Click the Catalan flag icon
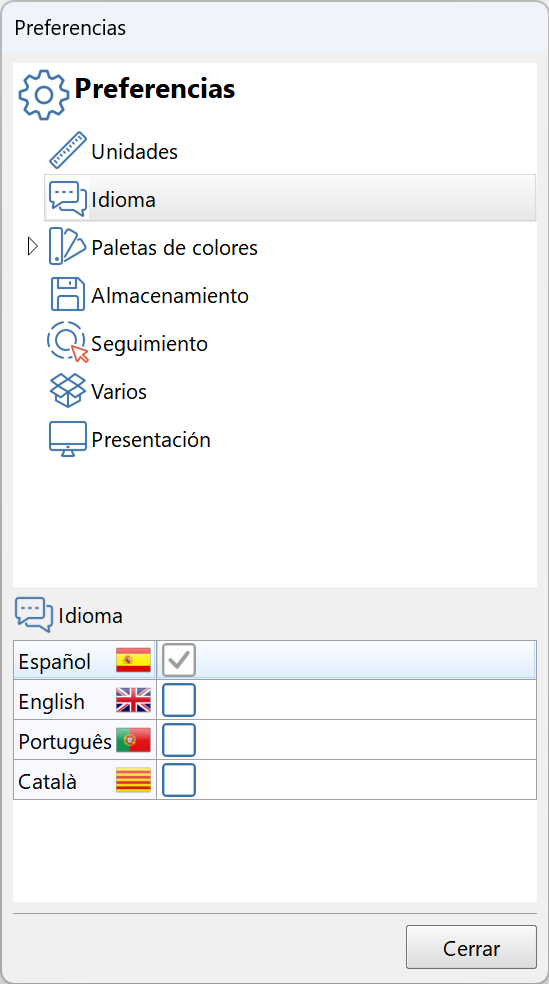 click(x=134, y=780)
